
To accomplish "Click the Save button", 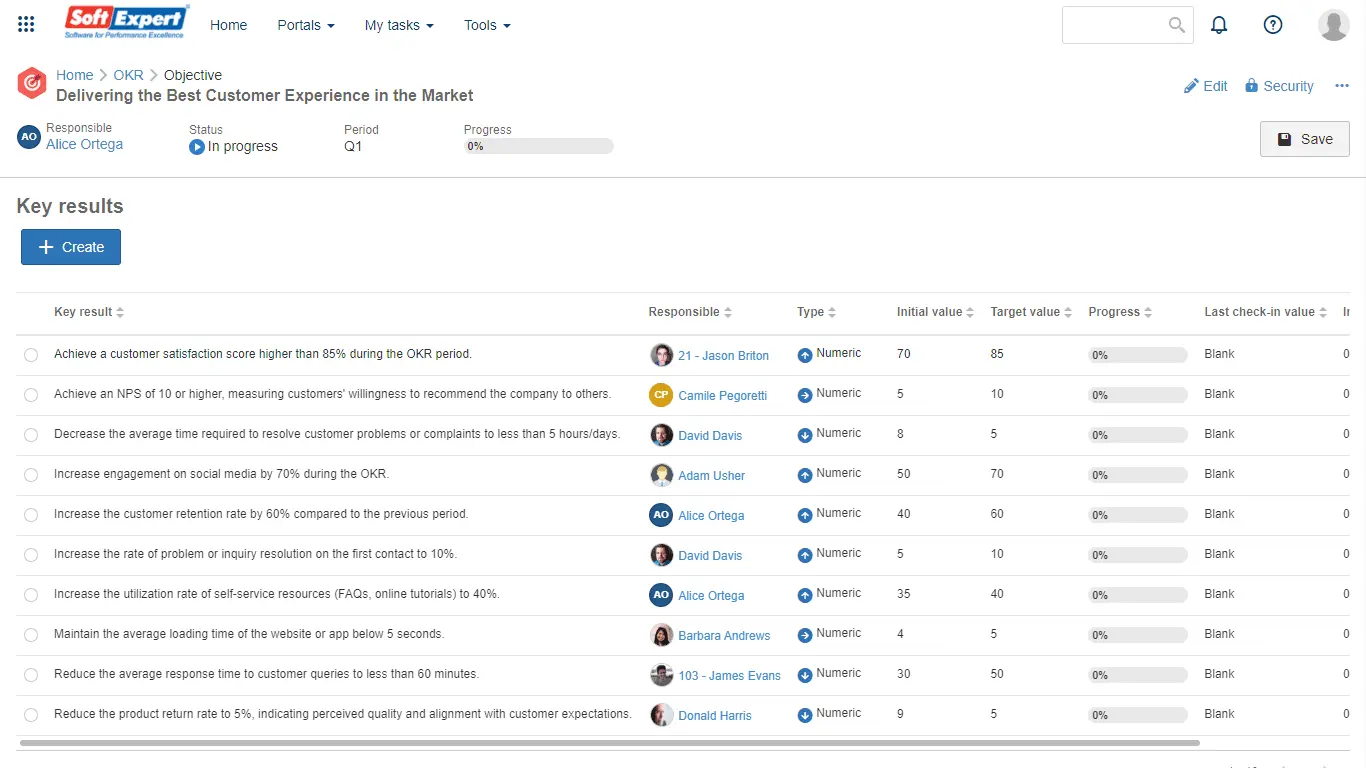I will 1304,139.
